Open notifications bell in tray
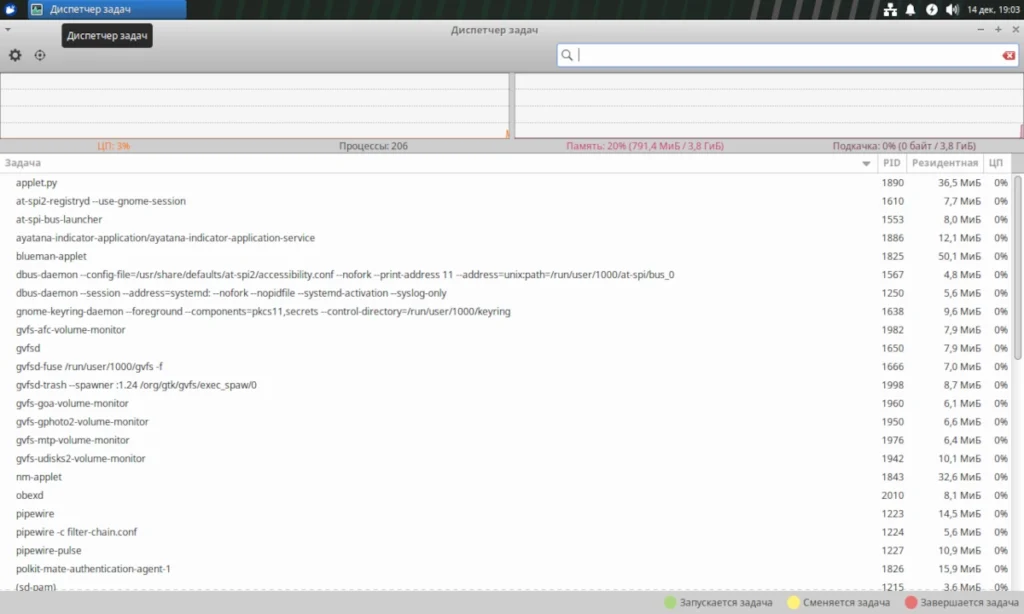The image size is (1024, 614). coord(910,9)
